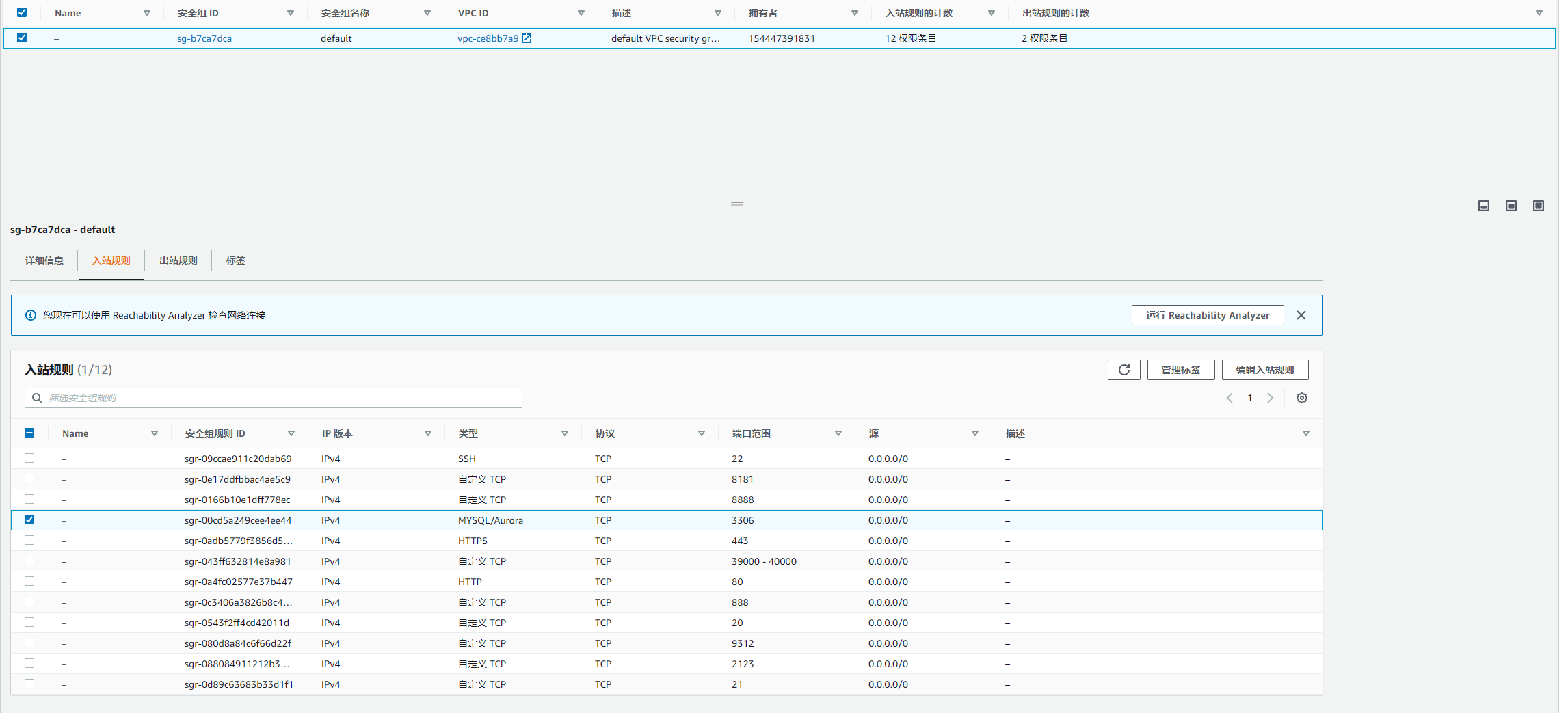The image size is (1568, 713).
Task: Click 运行 Reachability Analyzer button
Action: [x=1208, y=315]
